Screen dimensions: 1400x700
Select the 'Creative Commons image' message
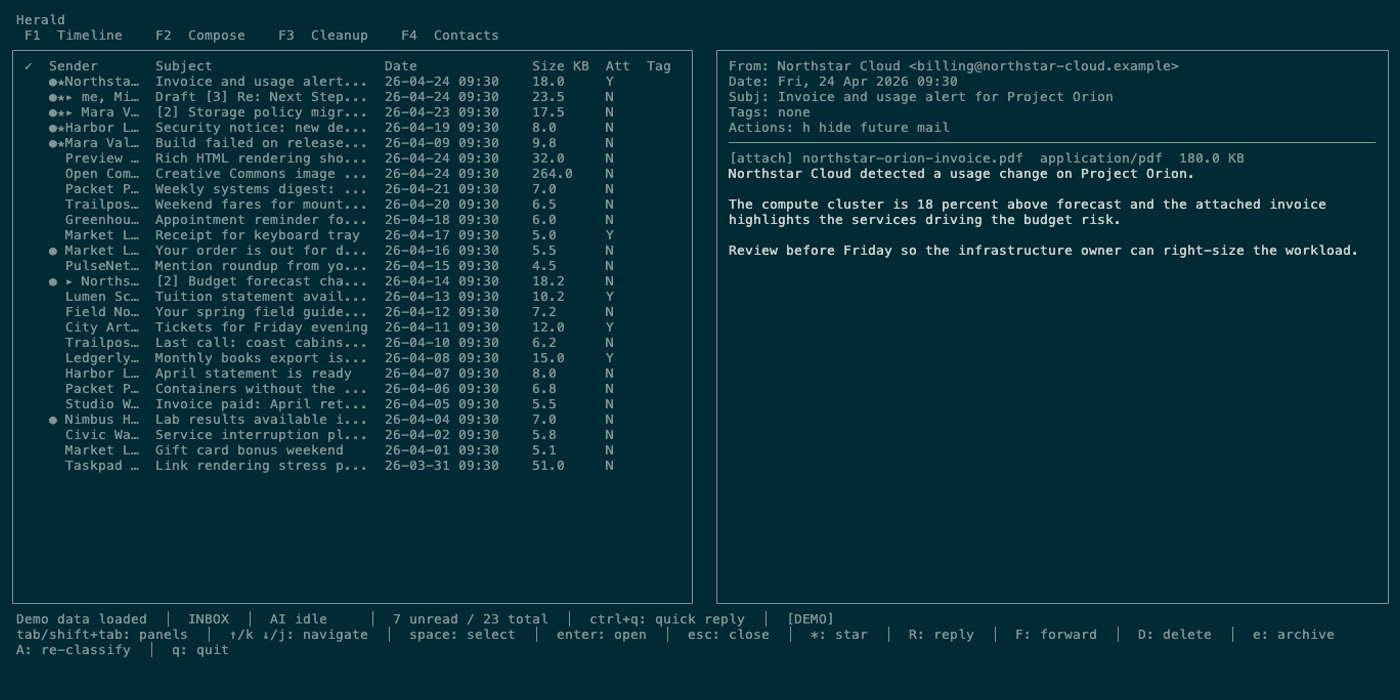point(352,174)
